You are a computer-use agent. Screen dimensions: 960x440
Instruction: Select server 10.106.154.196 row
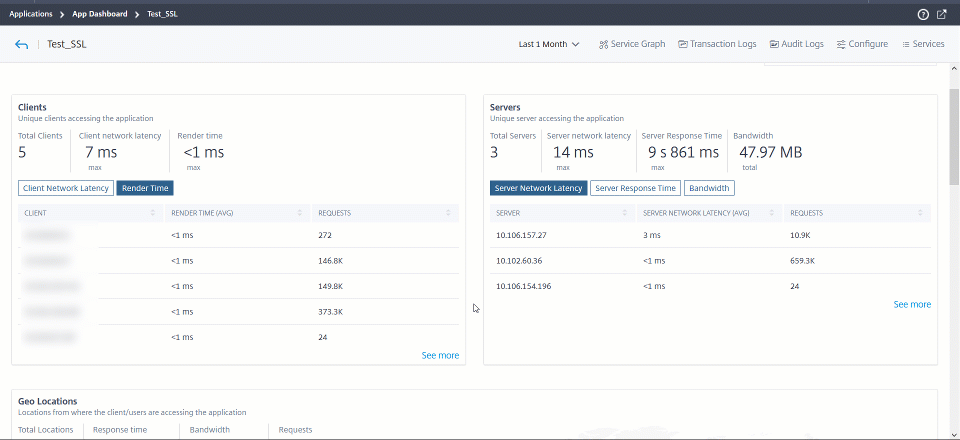[x=710, y=286]
